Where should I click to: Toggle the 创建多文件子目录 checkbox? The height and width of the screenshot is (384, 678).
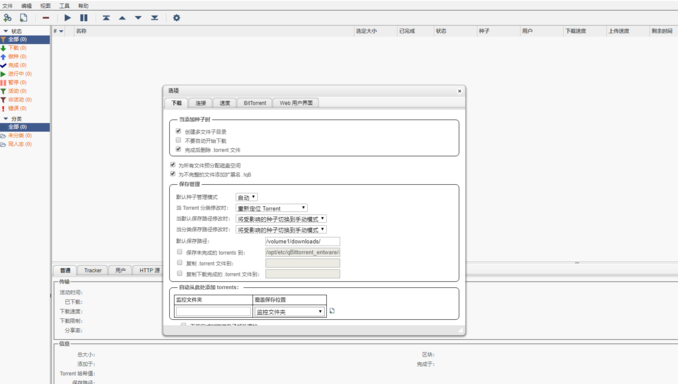[178, 131]
